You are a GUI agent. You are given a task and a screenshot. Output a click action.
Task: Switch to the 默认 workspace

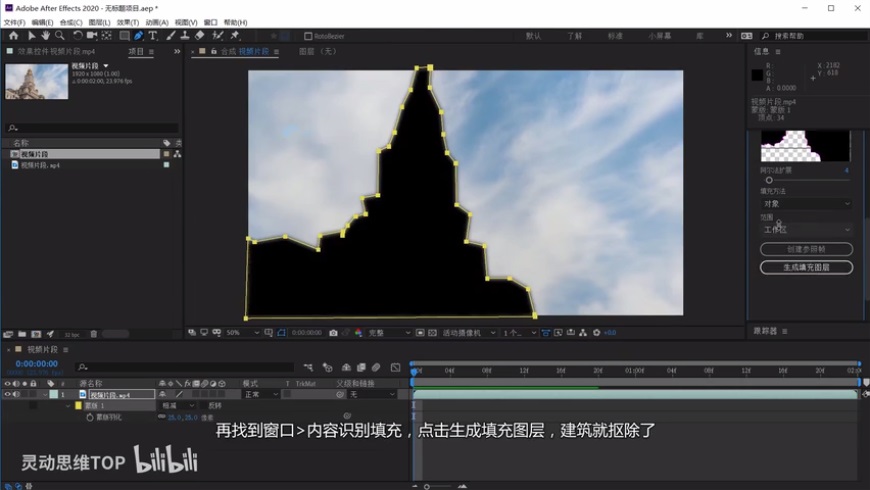click(533, 36)
